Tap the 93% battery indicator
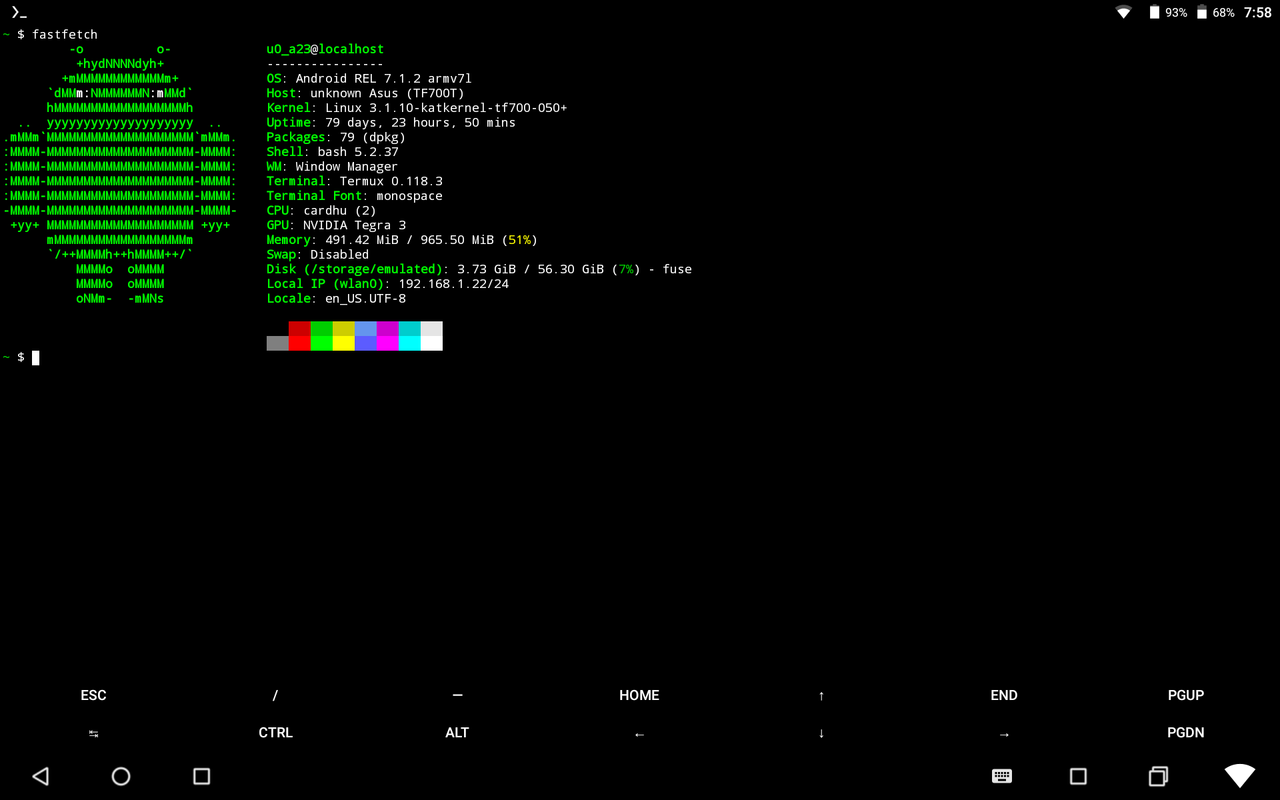 point(1168,12)
